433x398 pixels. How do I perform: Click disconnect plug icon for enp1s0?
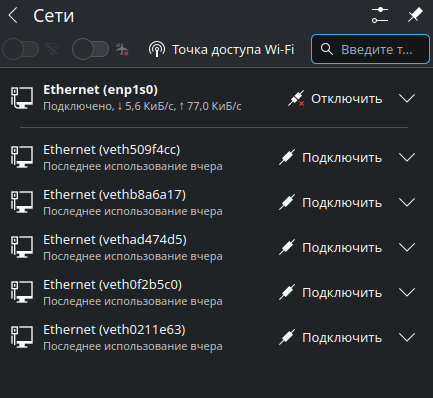(x=296, y=98)
